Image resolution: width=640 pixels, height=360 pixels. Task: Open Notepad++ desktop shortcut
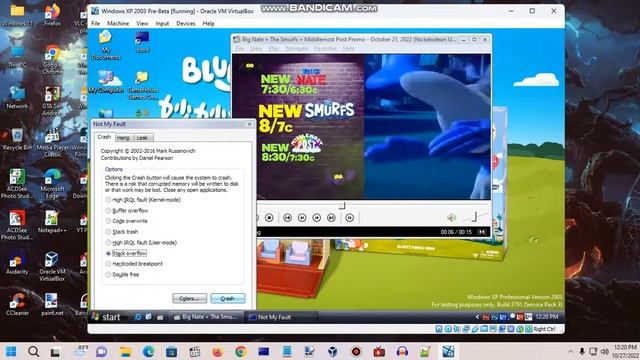(x=51, y=221)
